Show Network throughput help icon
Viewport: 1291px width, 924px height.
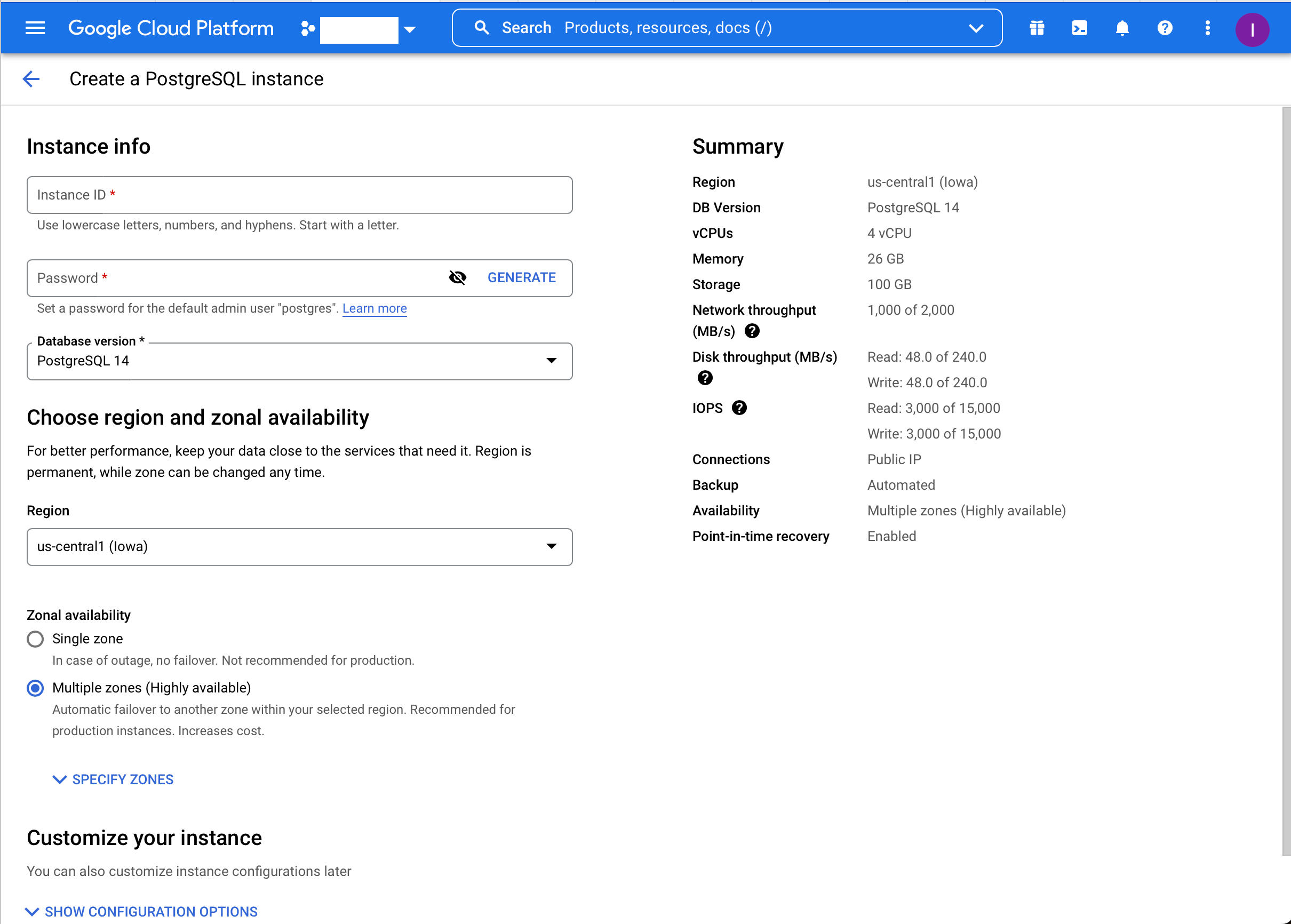pyautogui.click(x=752, y=331)
